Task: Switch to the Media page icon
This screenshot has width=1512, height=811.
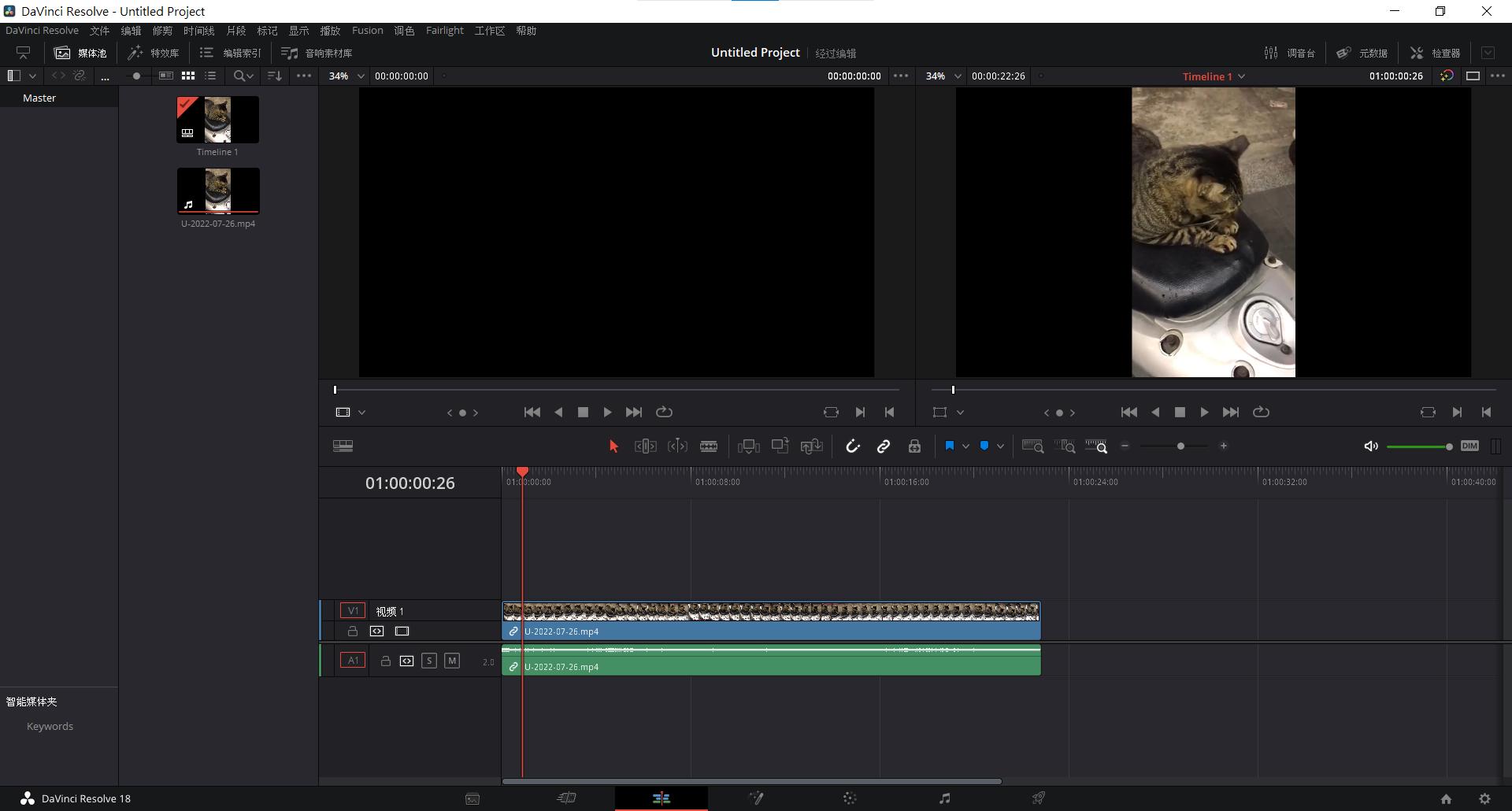Action: [472, 798]
